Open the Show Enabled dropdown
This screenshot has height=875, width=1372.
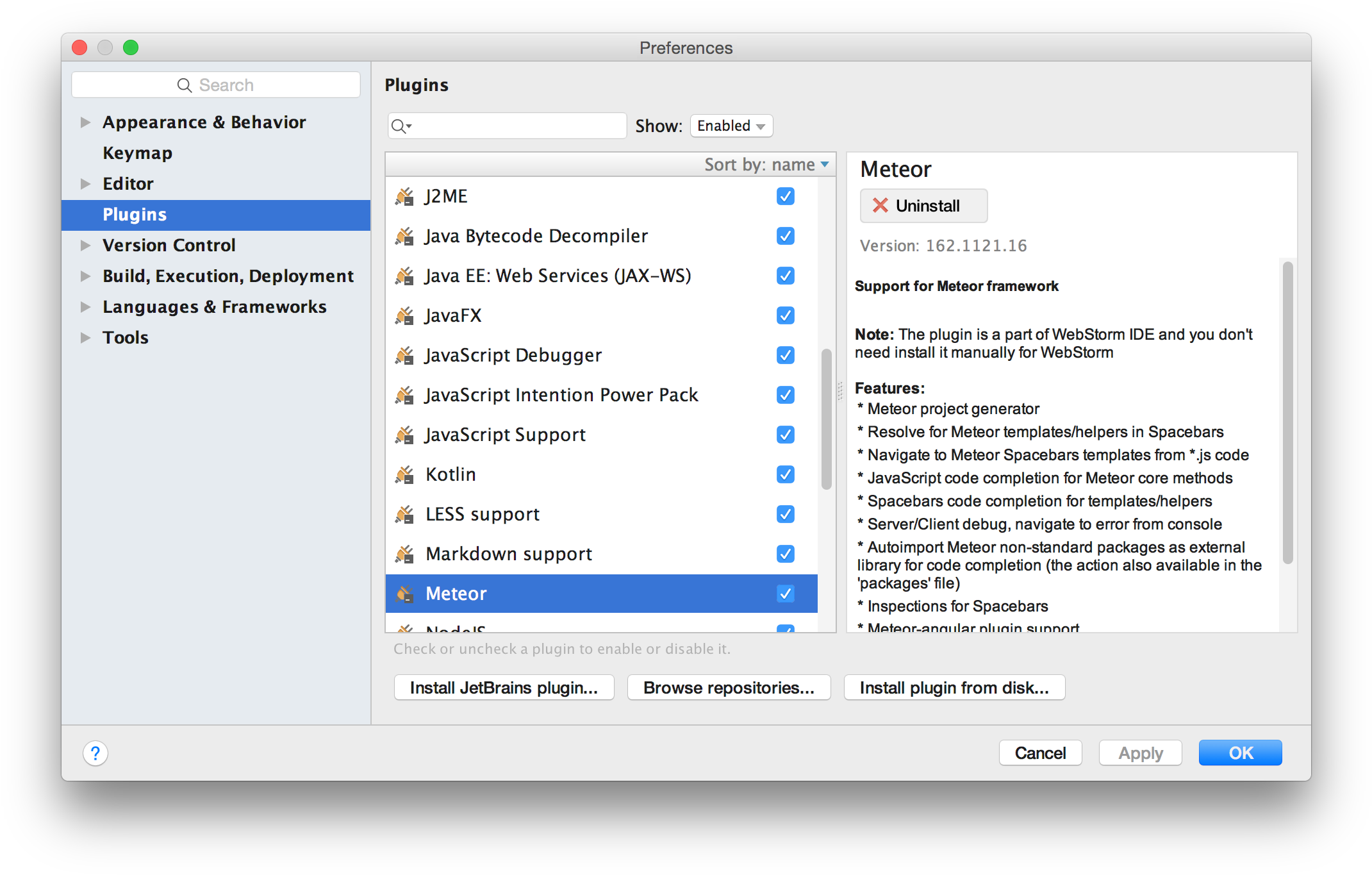tap(731, 126)
